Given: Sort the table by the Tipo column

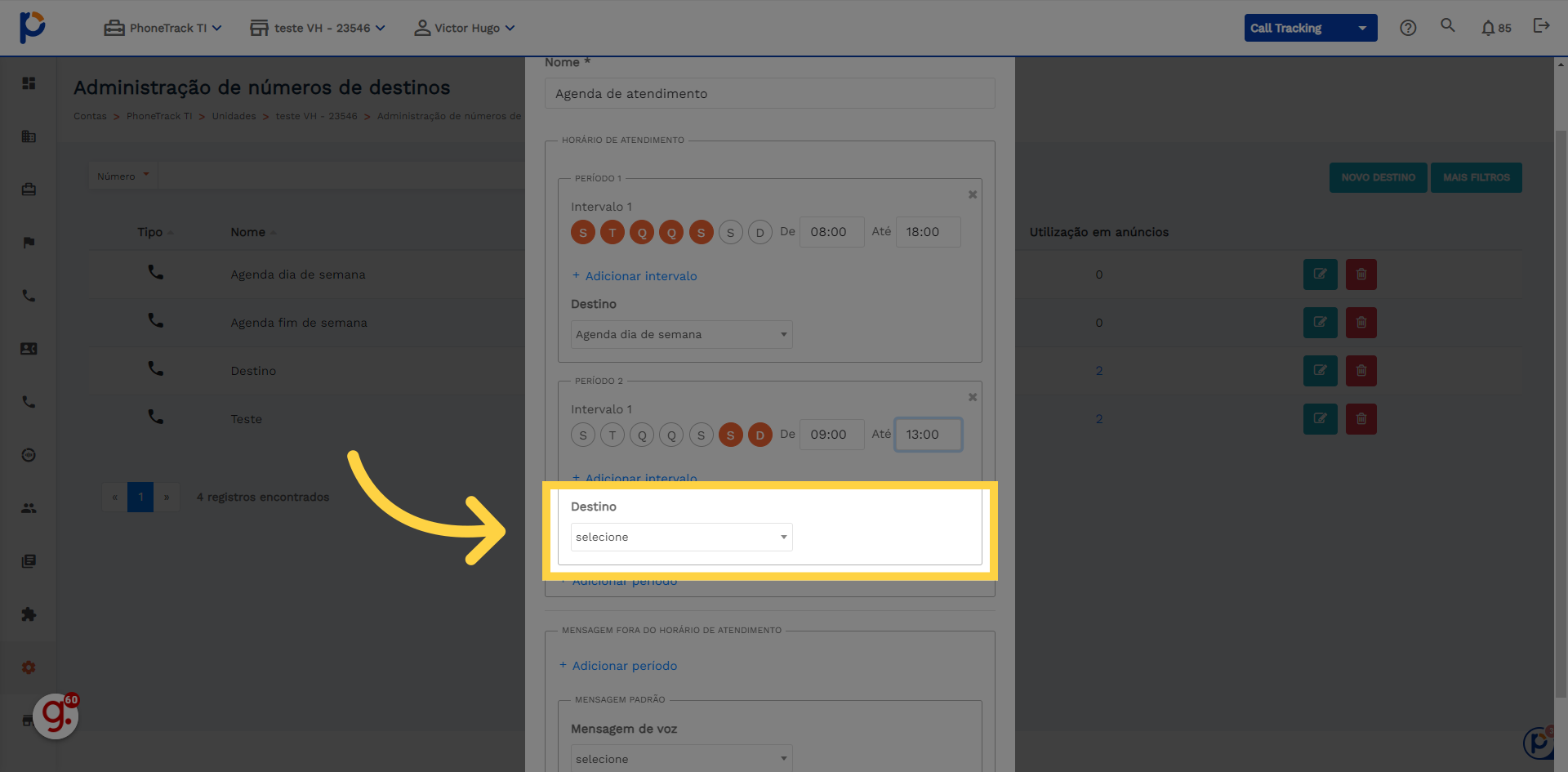Looking at the screenshot, I should coord(155,232).
